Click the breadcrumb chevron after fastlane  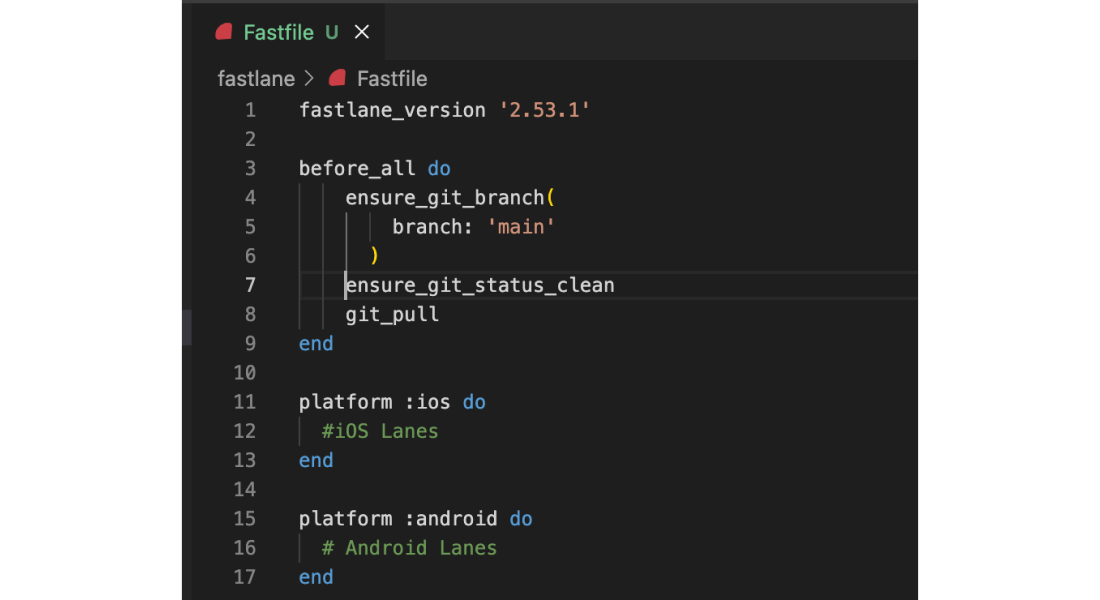coord(309,78)
